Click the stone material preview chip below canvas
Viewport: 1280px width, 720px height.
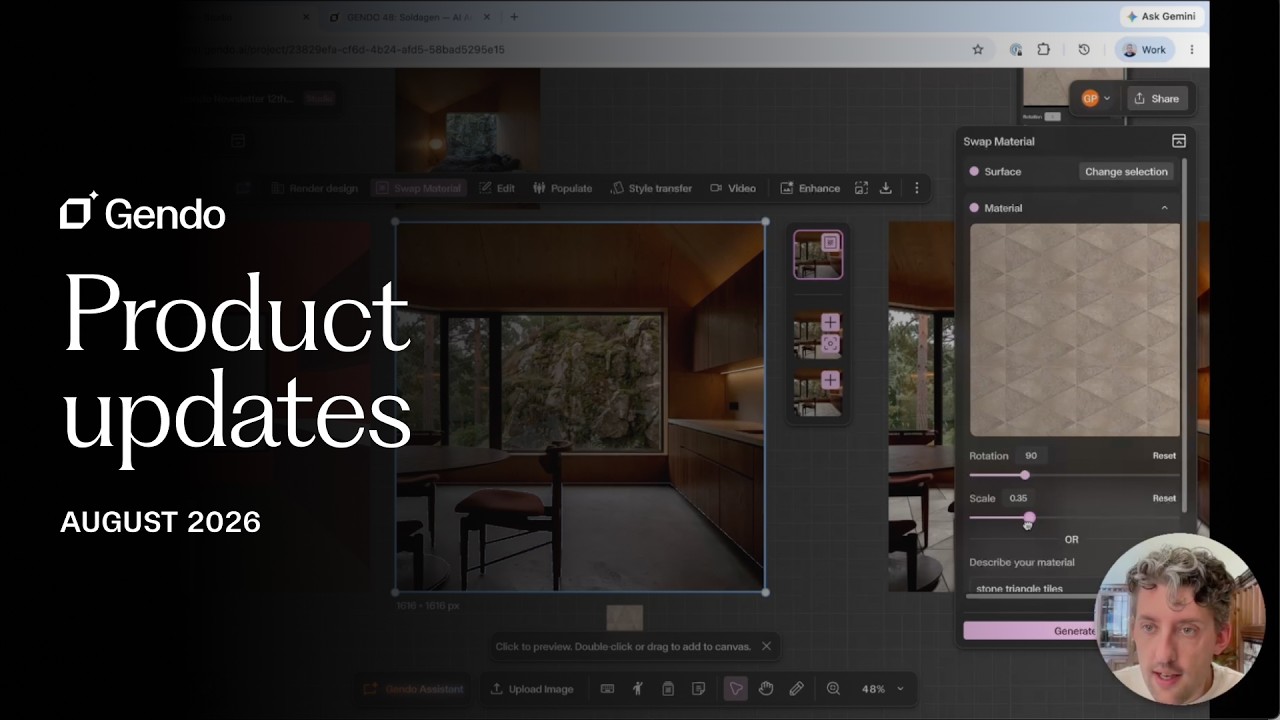(624, 617)
